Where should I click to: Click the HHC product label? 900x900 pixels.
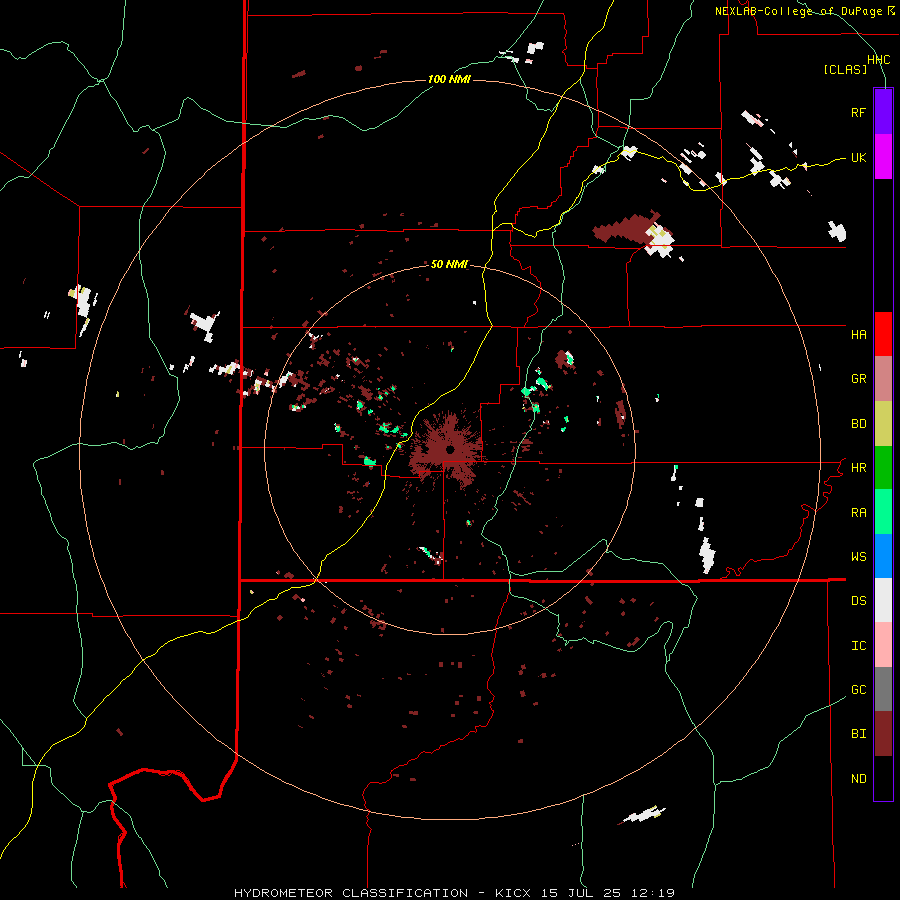tap(879, 60)
